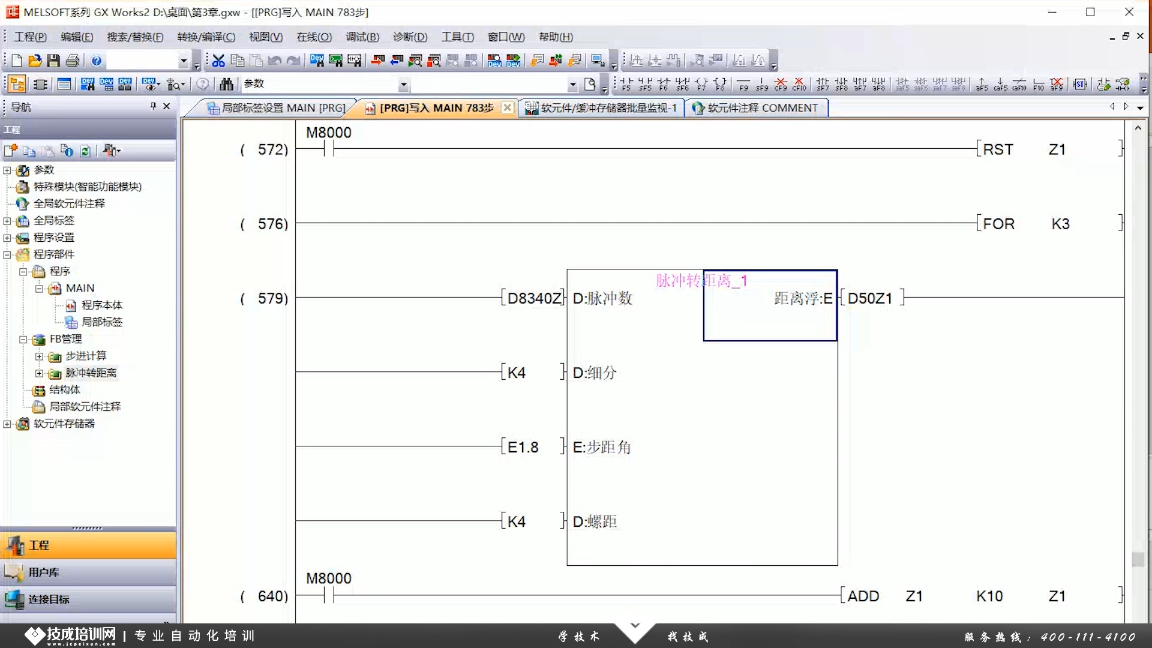Expand the 参数 tree node

click(x=8, y=170)
